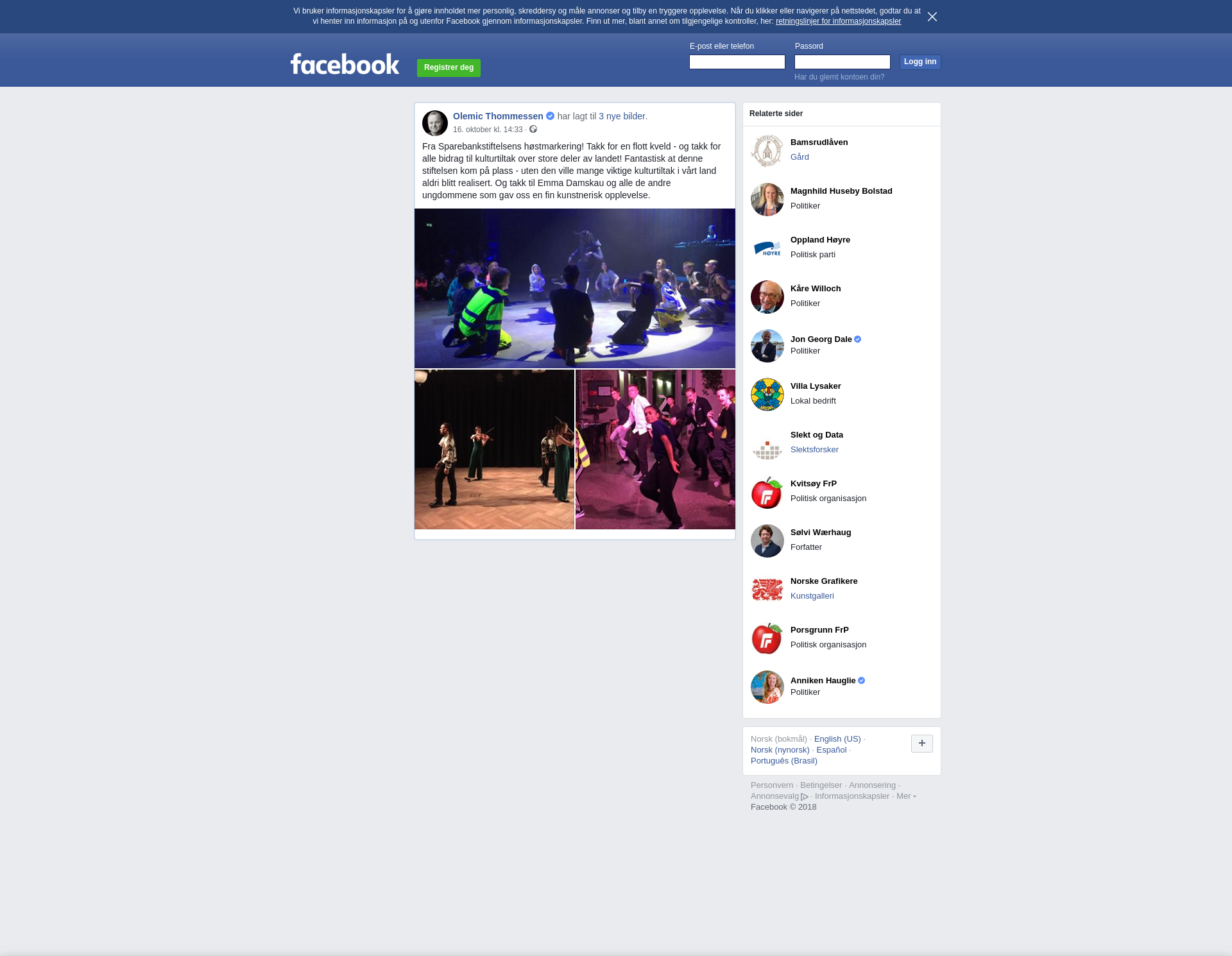Open Anniken Hauglie avatar
The width and height of the screenshot is (1232, 956).
point(767,687)
